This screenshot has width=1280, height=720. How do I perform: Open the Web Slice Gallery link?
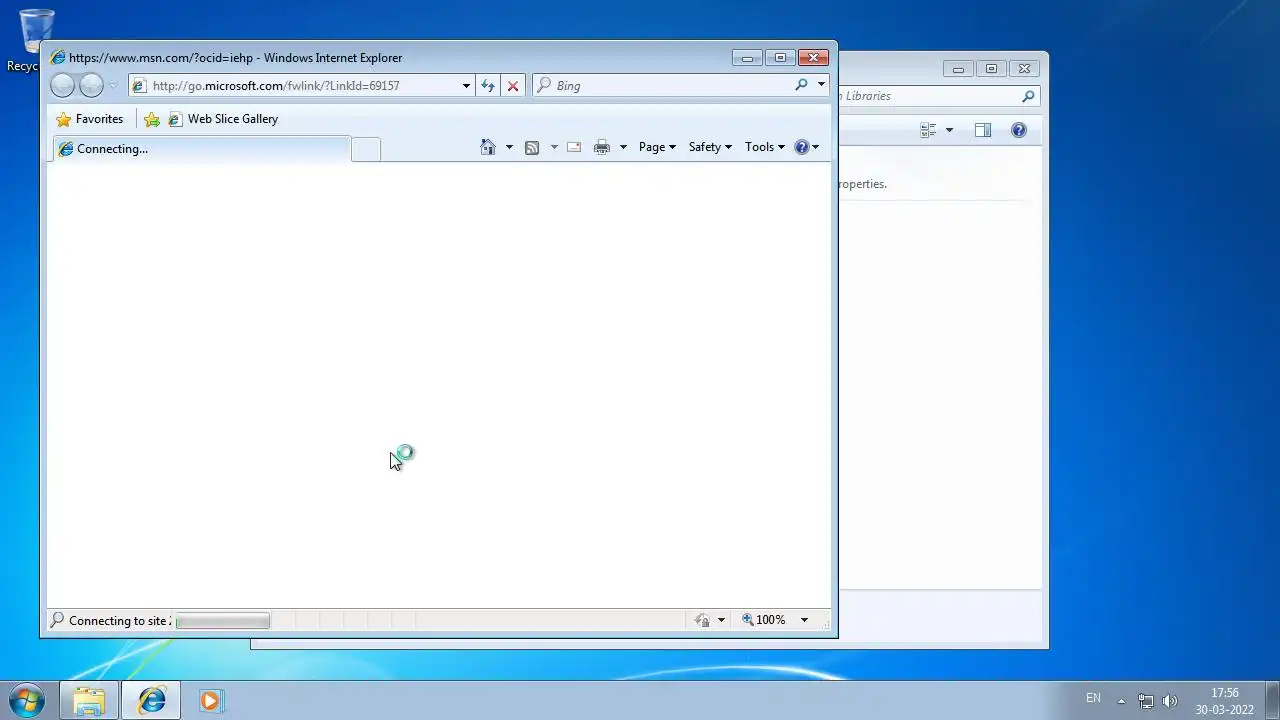[223, 119]
